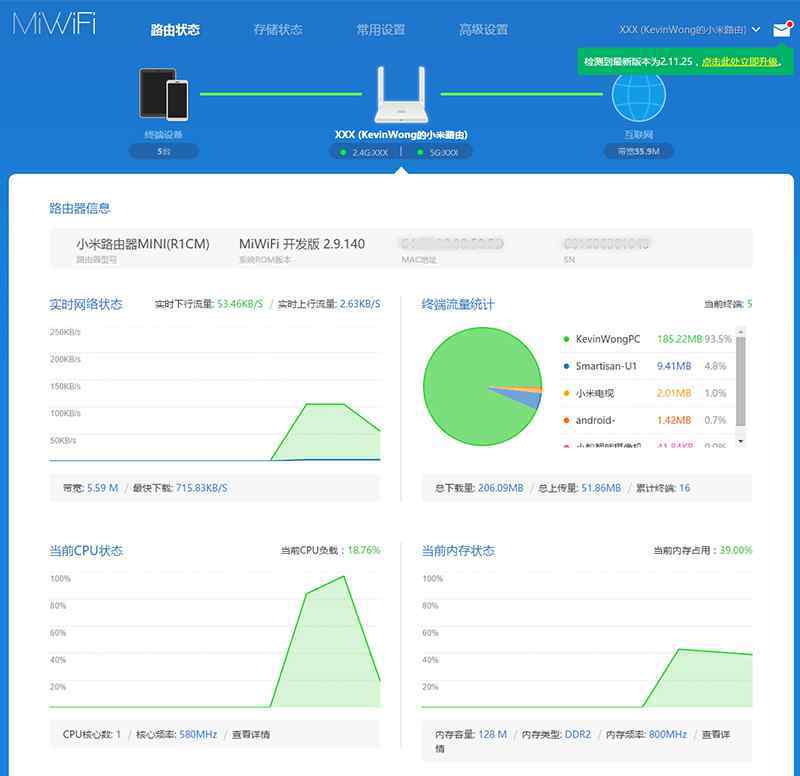Click the fastest download 715.83KB/S
The width and height of the screenshot is (800, 776).
(x=202, y=488)
